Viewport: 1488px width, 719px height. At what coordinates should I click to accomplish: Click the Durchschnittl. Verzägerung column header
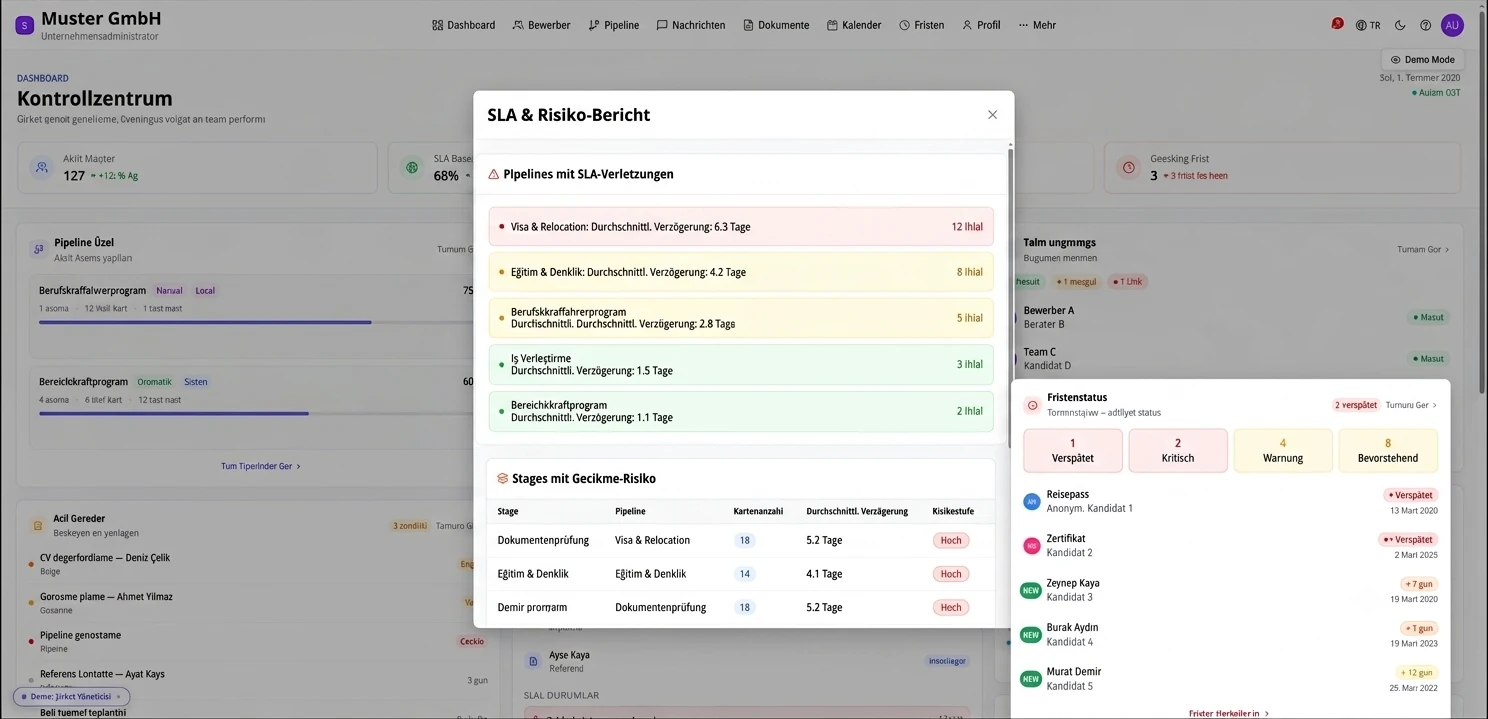pyautogui.click(x=857, y=511)
